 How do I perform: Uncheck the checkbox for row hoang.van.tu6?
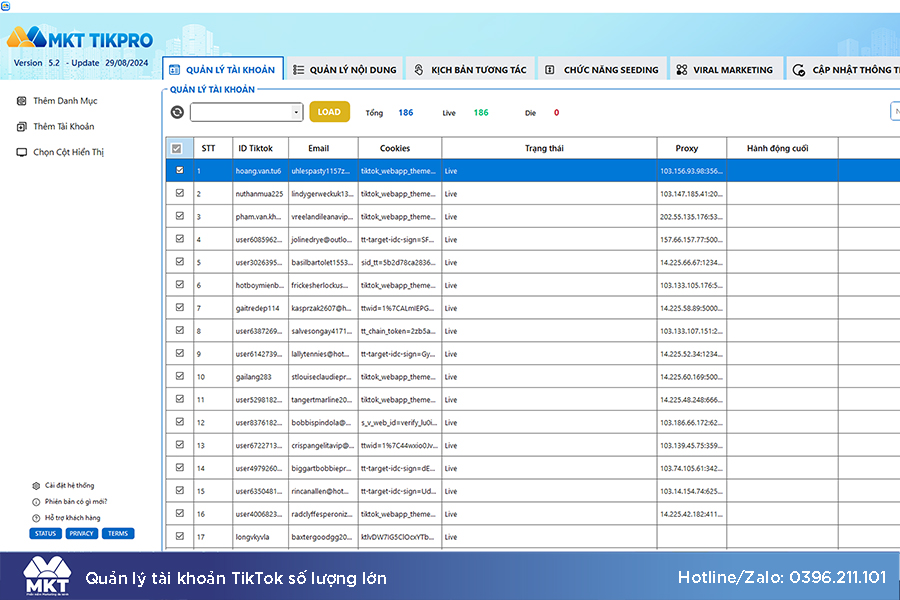[180, 171]
